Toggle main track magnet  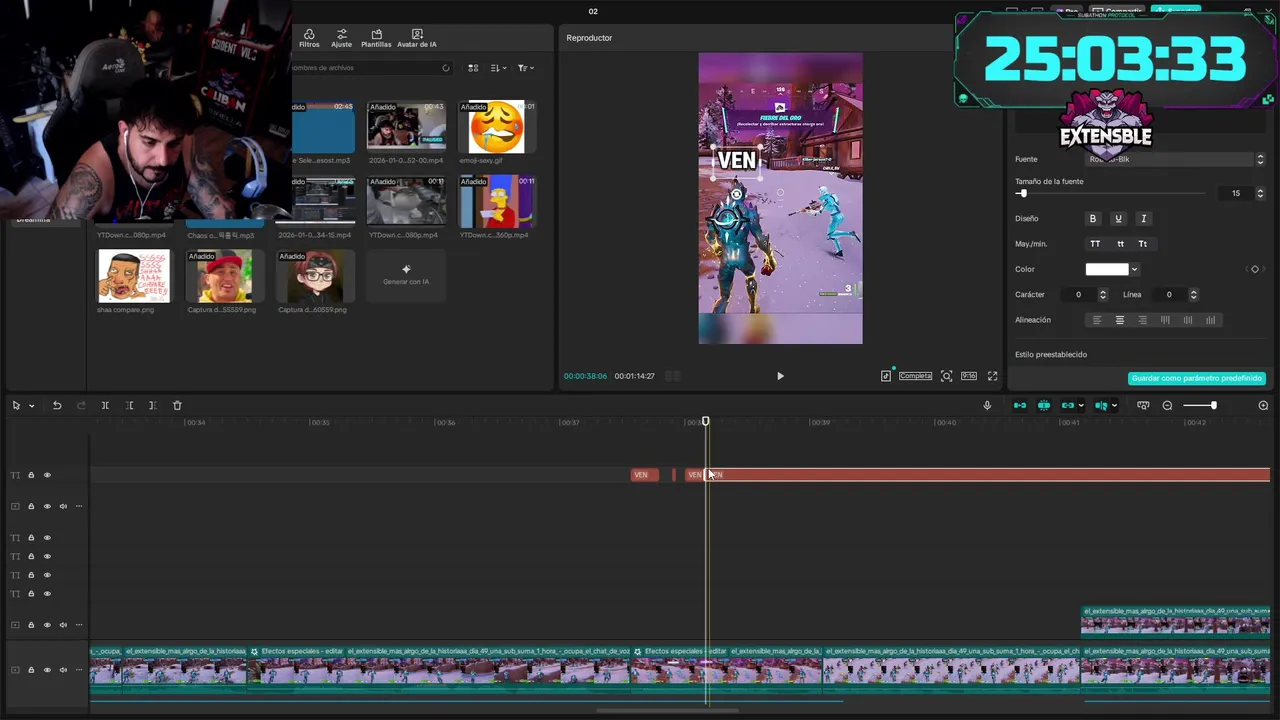coord(1020,406)
